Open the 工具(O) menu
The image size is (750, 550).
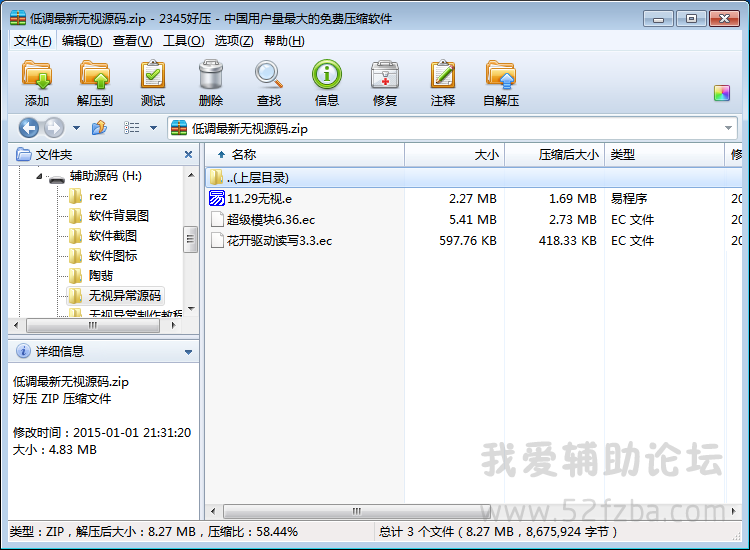[184, 41]
